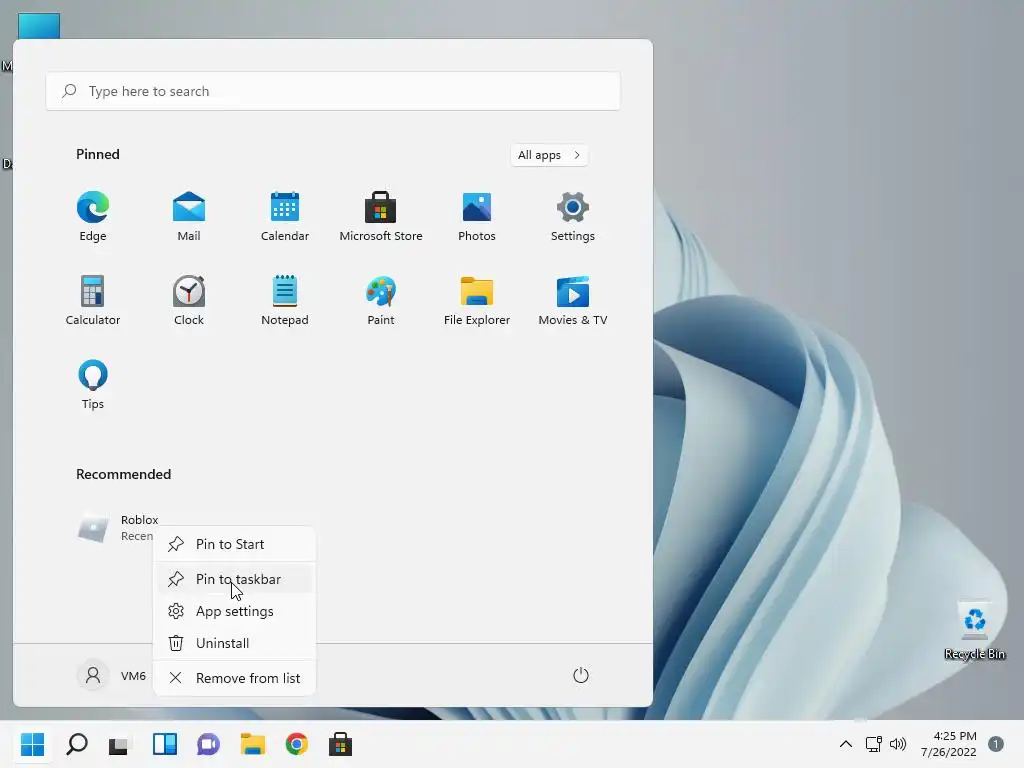Screen dimensions: 1024x768
Task: Open the Clock app
Action: pyautogui.click(x=189, y=300)
